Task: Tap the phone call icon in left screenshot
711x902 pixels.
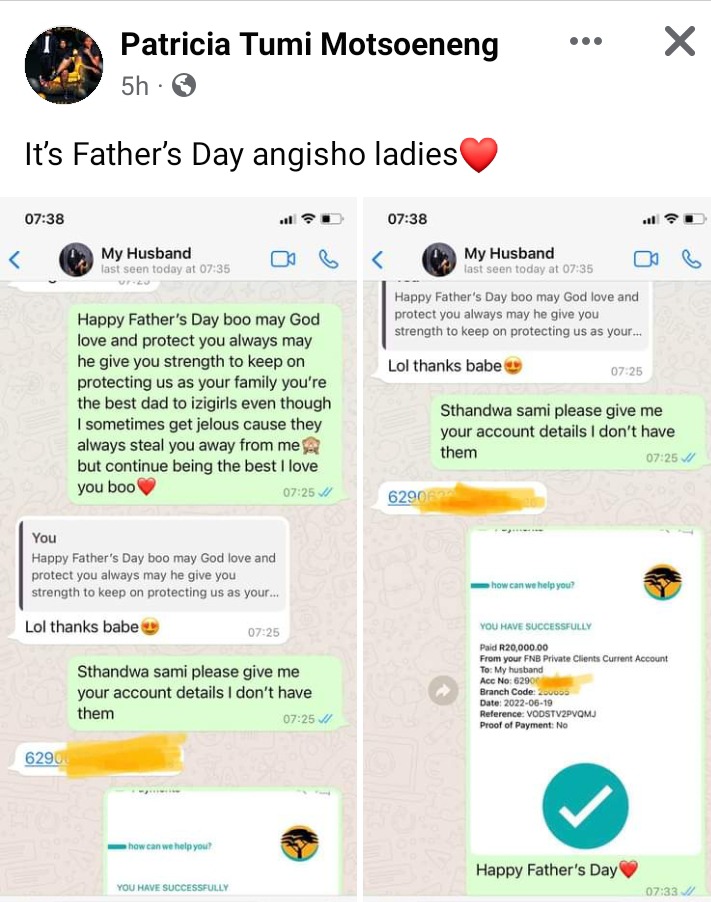Action: click(328, 259)
